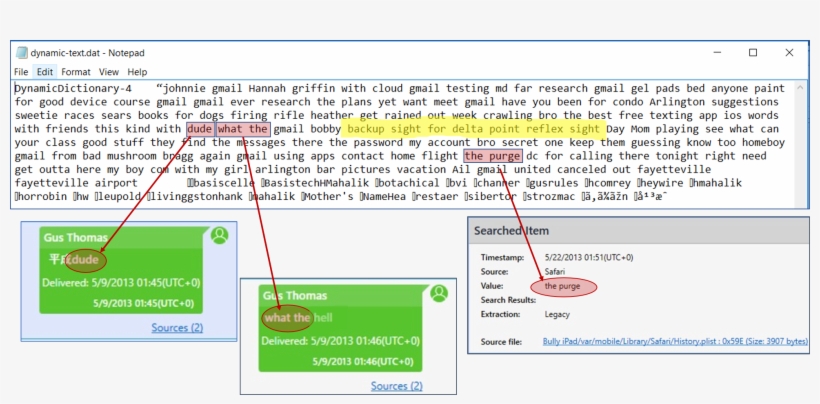Open the View menu
This screenshot has height=404, width=820.
(x=109, y=72)
